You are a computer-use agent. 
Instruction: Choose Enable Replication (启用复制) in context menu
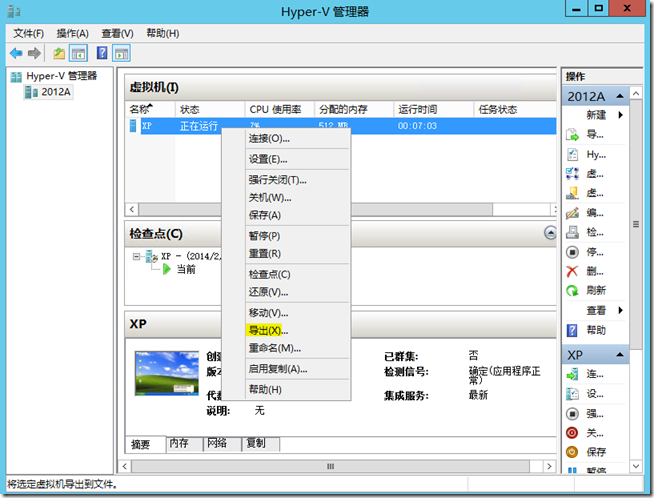pyautogui.click(x=286, y=369)
